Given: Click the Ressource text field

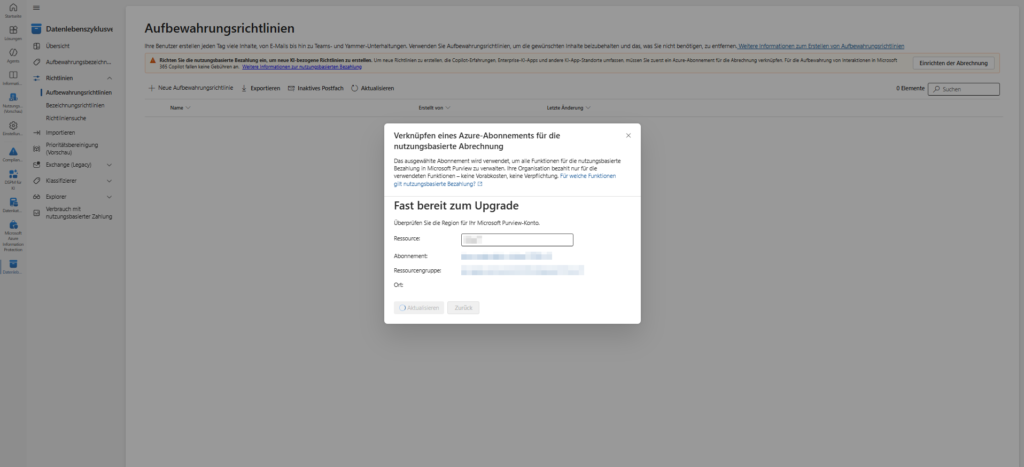Looking at the screenshot, I should coord(516,240).
